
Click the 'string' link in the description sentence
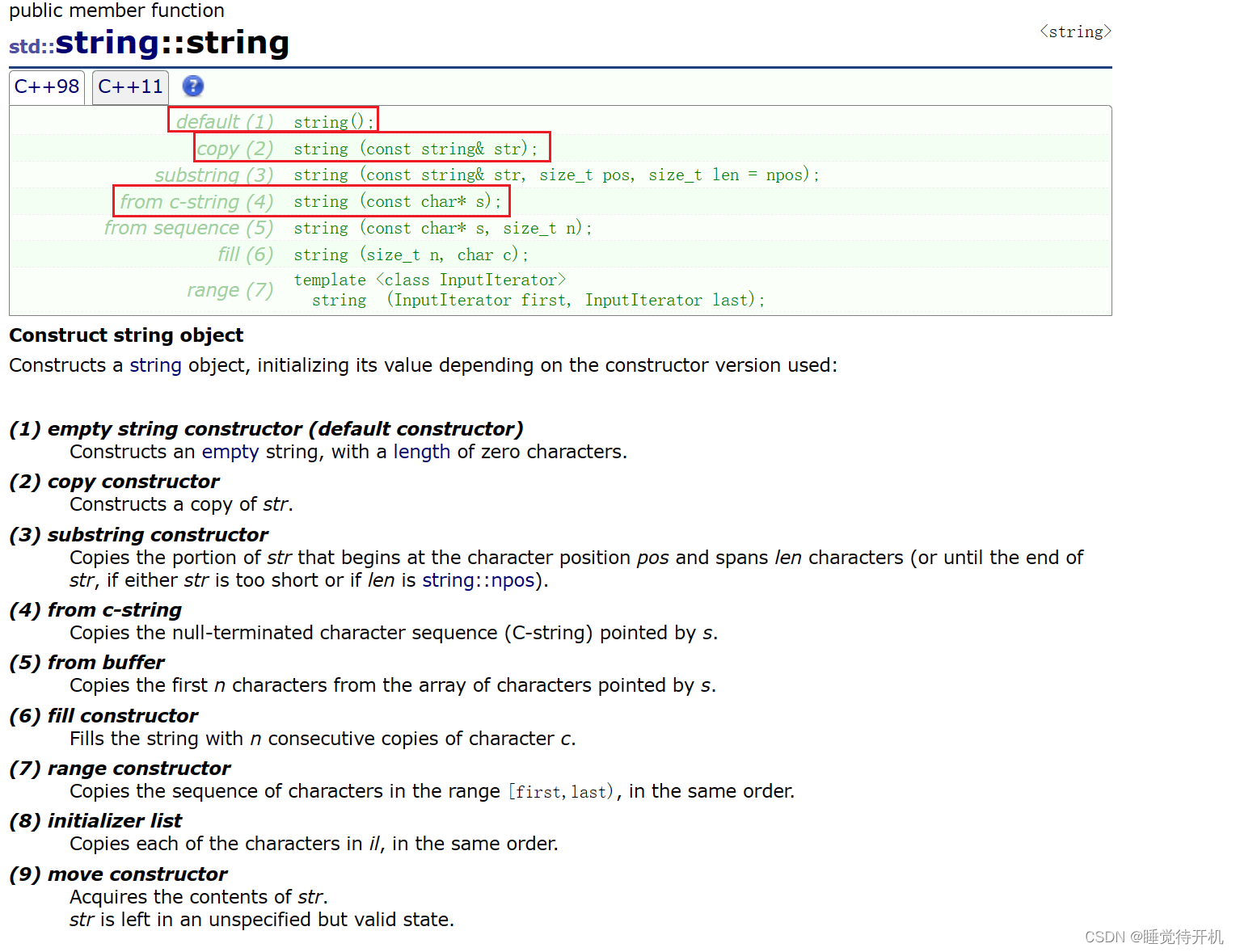pos(155,365)
